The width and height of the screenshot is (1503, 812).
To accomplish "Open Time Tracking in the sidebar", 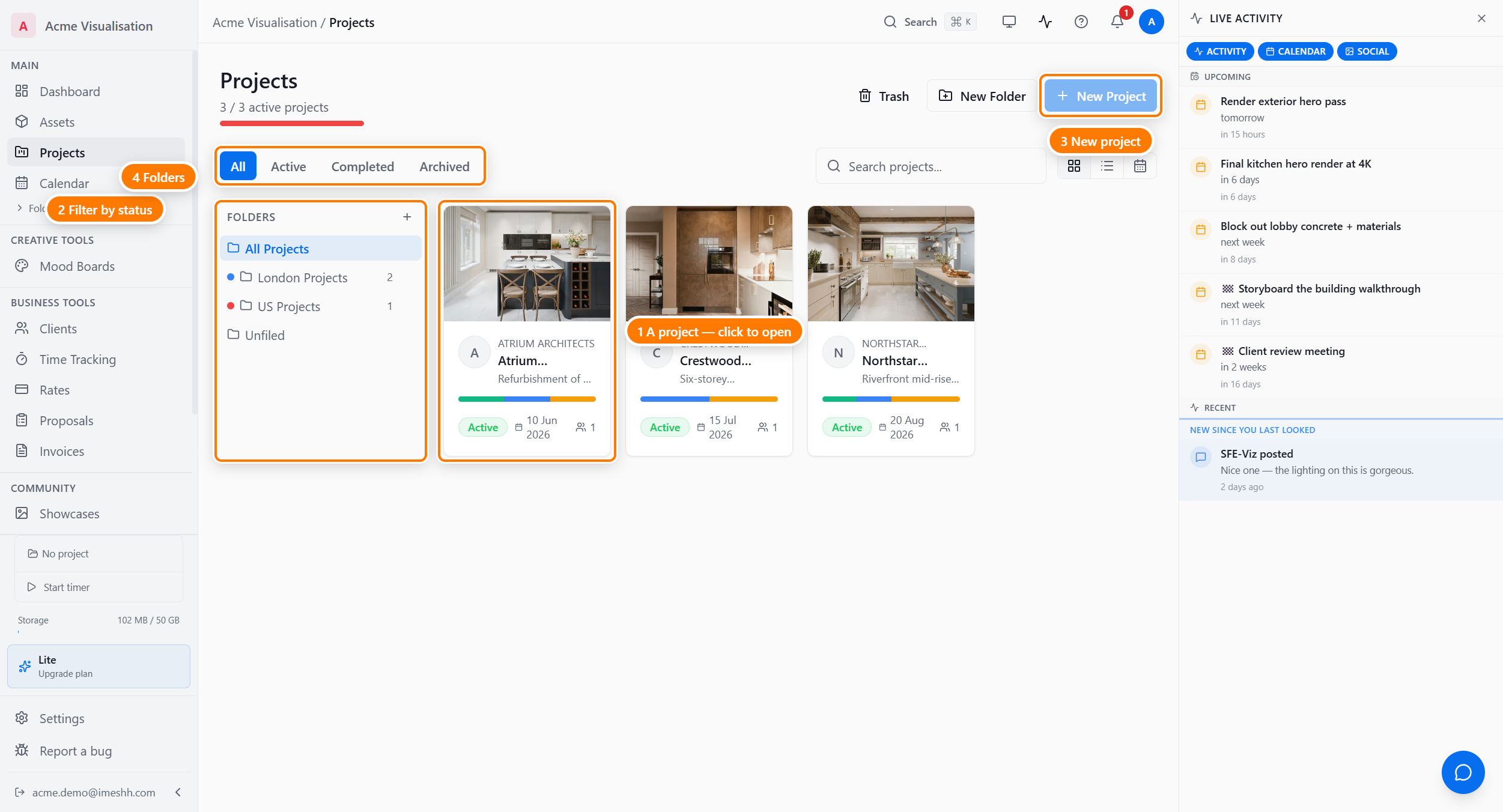I will pyautogui.click(x=96, y=359).
